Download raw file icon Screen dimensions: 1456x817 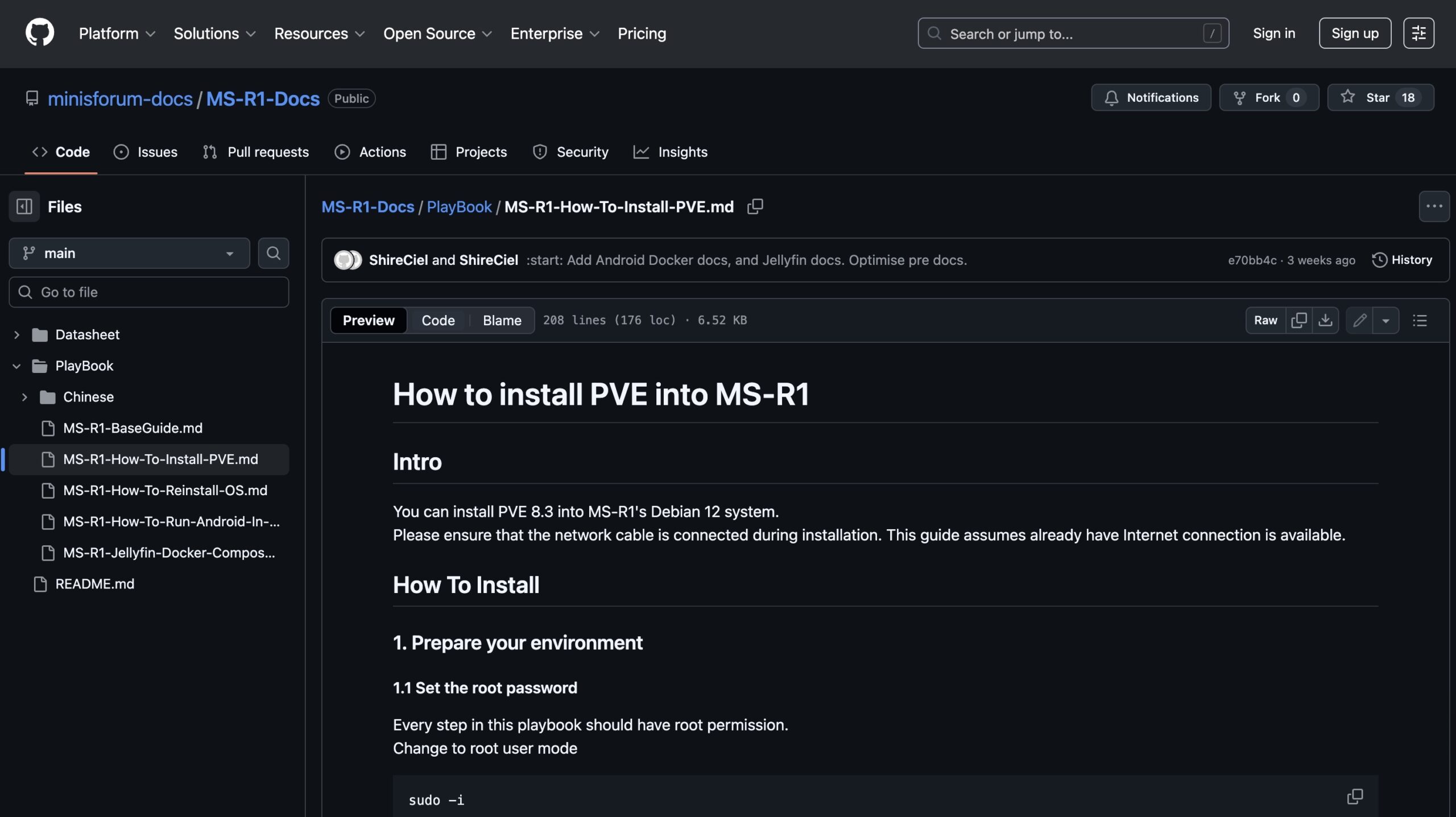coord(1325,320)
